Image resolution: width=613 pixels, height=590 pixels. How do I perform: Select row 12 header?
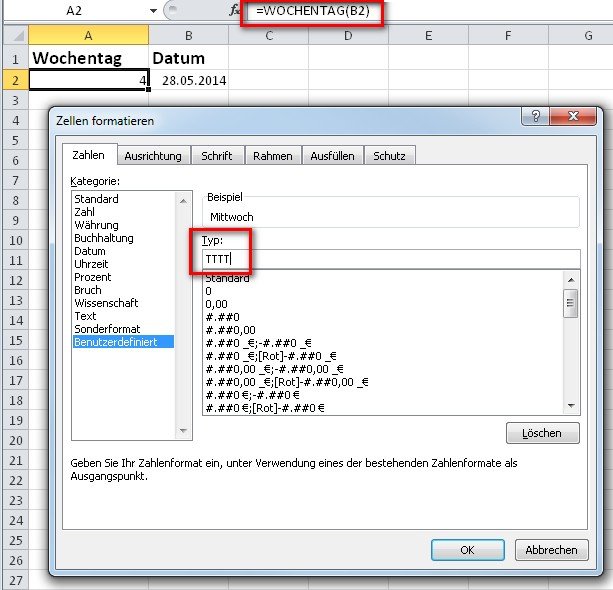(x=16, y=280)
